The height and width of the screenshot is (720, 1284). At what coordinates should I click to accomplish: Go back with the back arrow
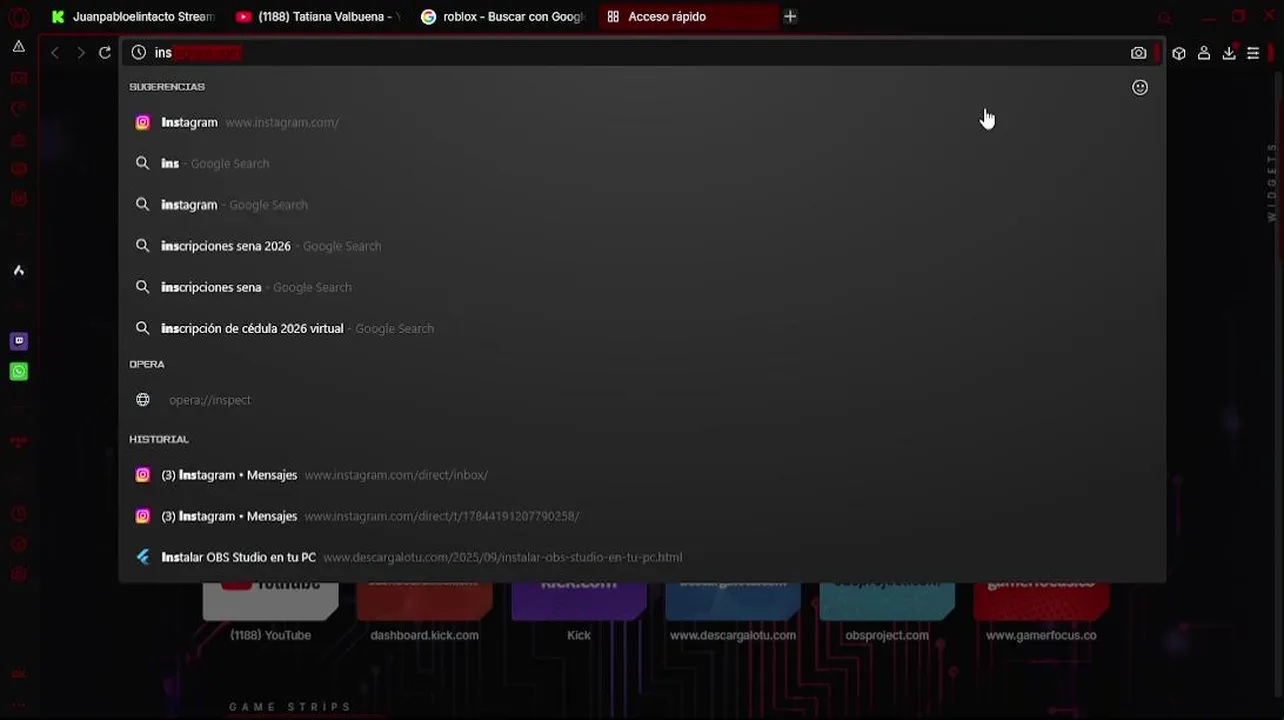(x=55, y=53)
